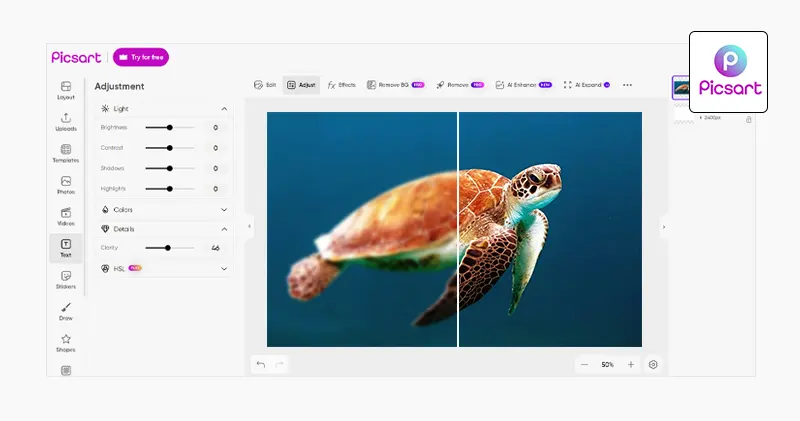Viewport: 800px width, 421px height.
Task: Click the Brightness value field
Action: pyautogui.click(x=215, y=128)
